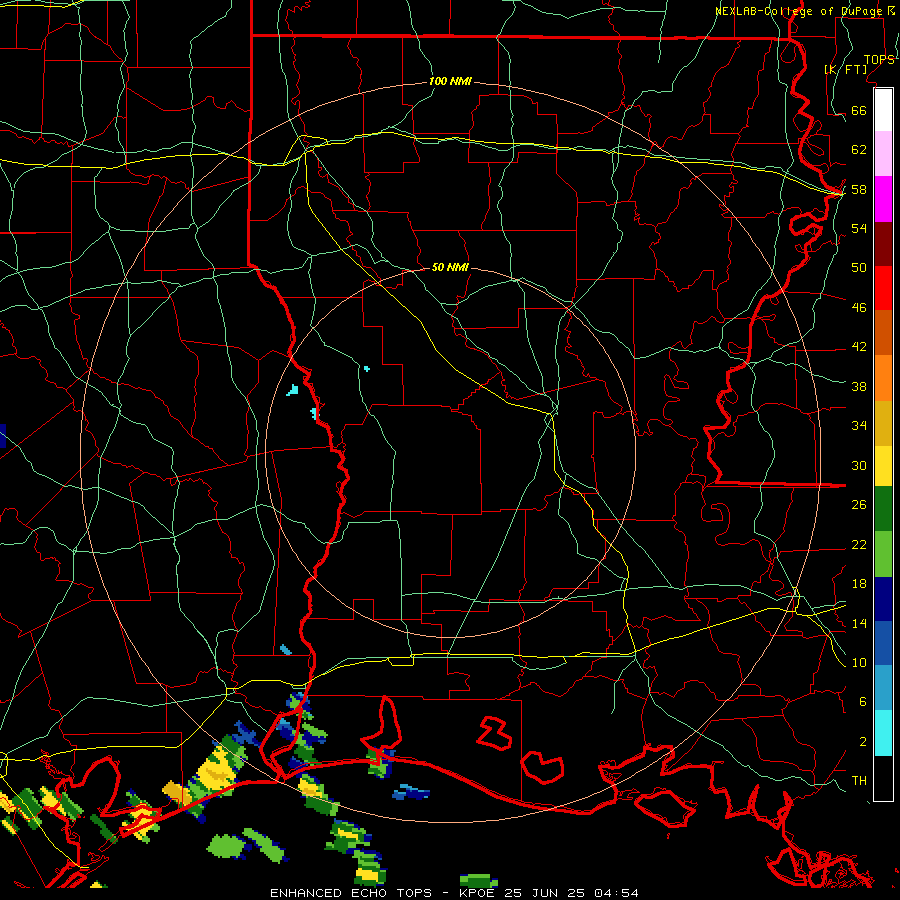Click the 'KPOE' station identifier

pyautogui.click(x=479, y=893)
